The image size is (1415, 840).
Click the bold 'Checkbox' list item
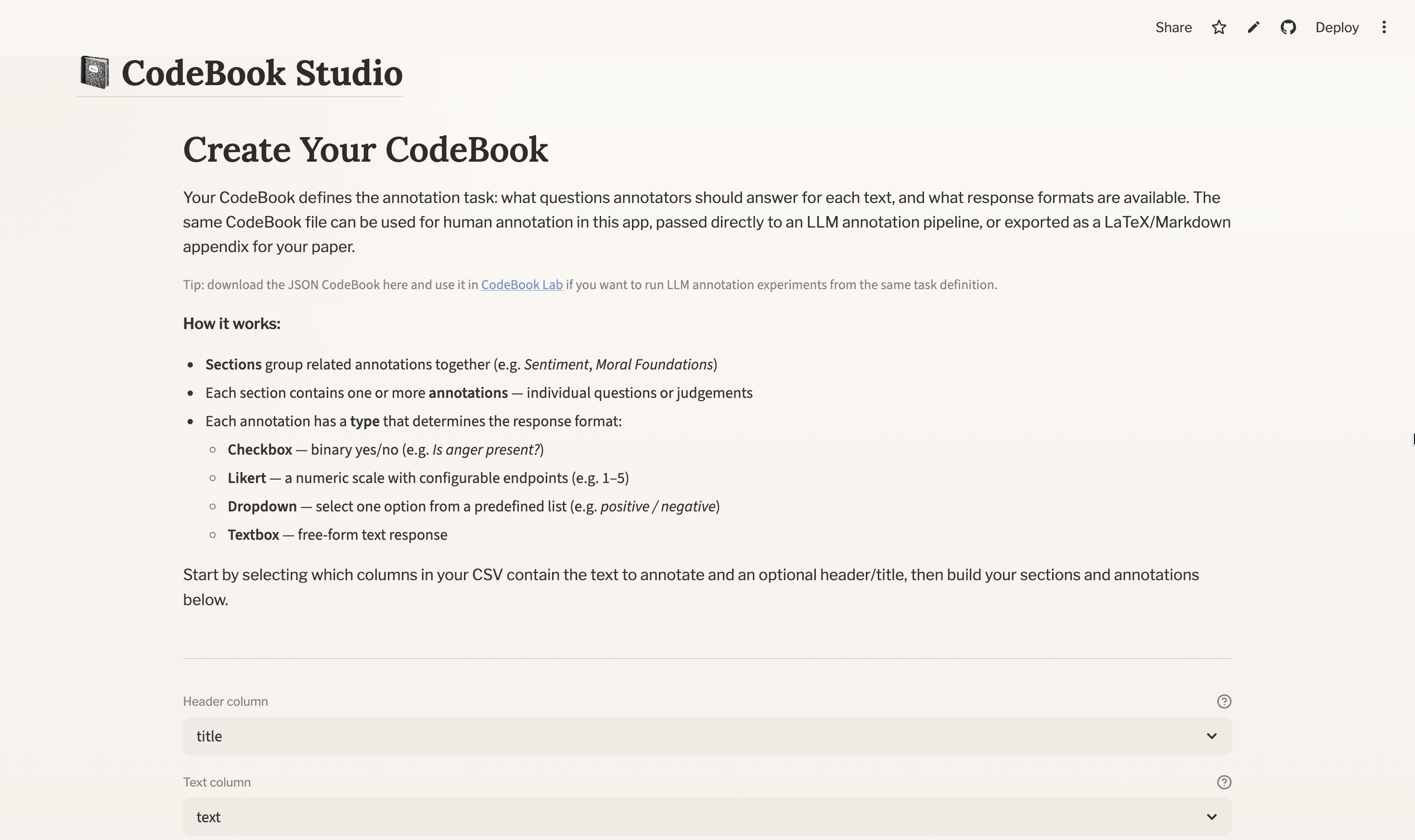click(259, 449)
